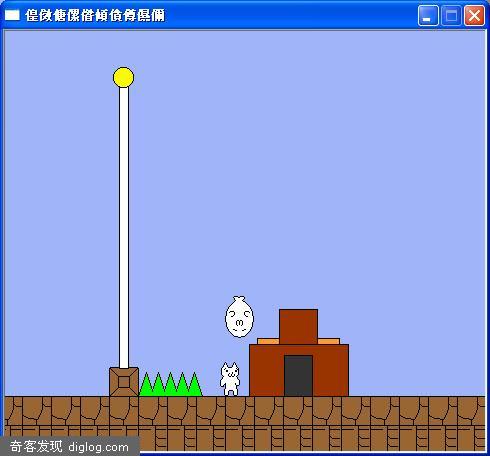Click the disabled maximize button

click(451, 15)
